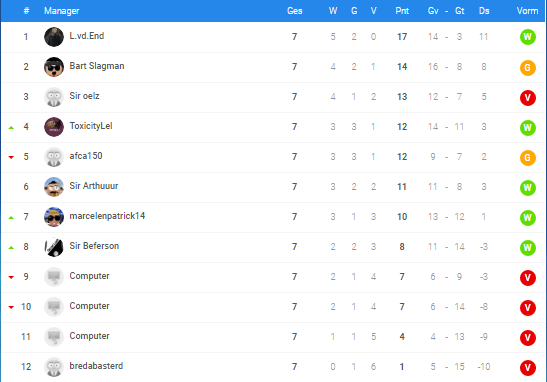547x382 pixels.
Task: Click the Ges column header
Action: point(294,11)
